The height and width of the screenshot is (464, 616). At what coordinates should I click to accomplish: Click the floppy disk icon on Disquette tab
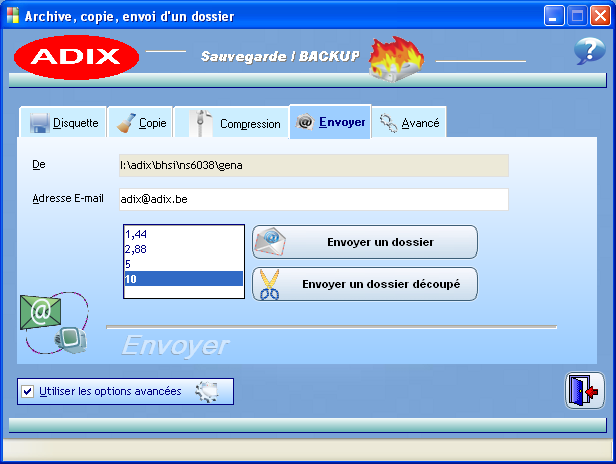click(40, 123)
